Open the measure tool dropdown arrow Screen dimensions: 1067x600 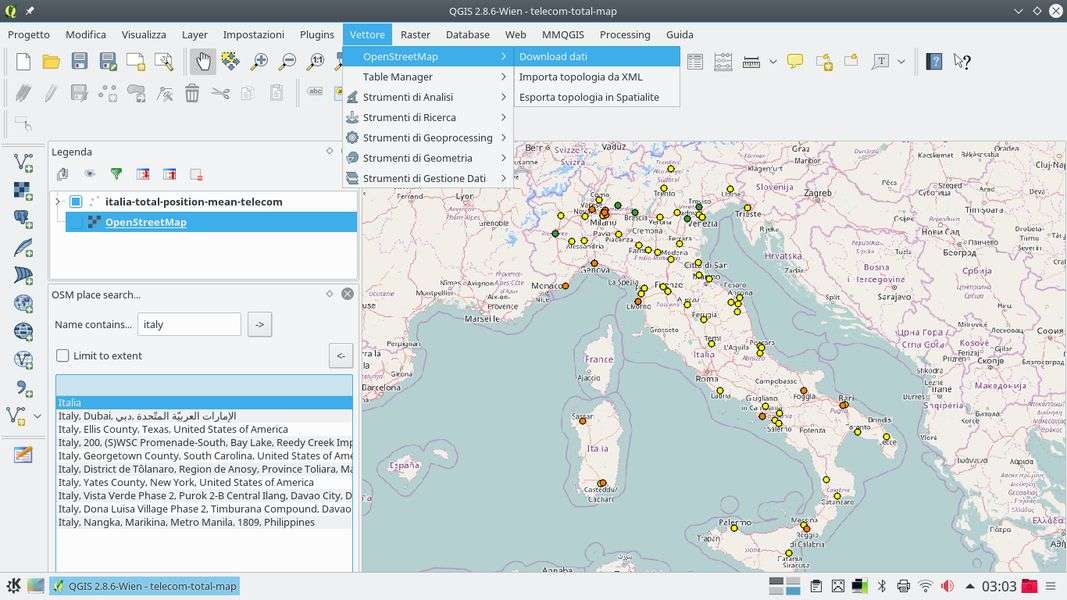(x=773, y=62)
